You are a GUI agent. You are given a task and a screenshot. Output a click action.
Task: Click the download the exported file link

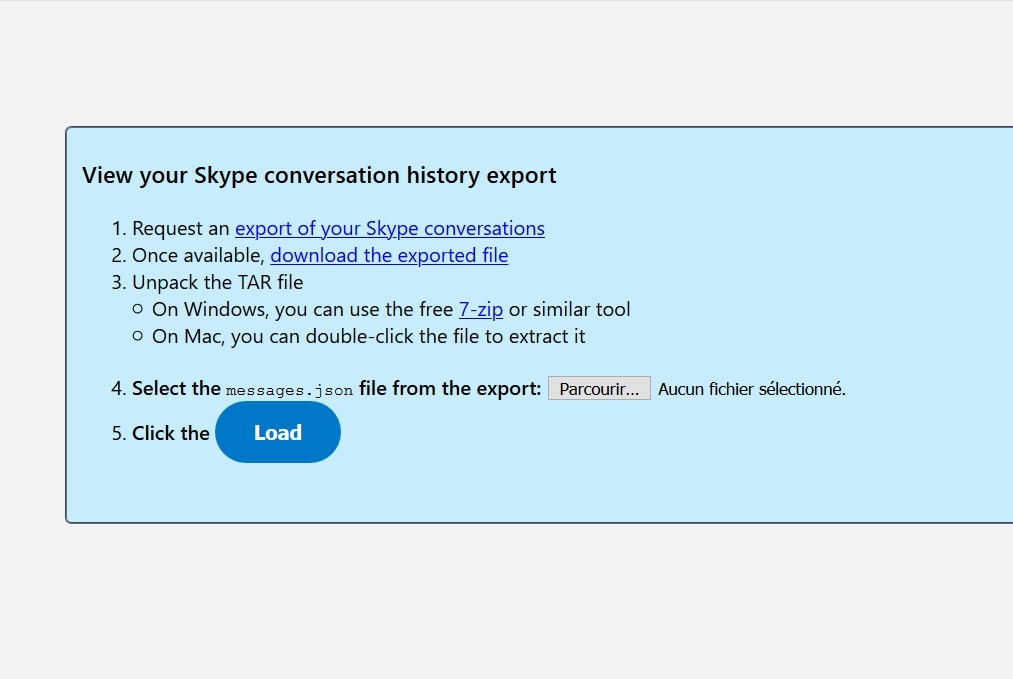(x=389, y=255)
